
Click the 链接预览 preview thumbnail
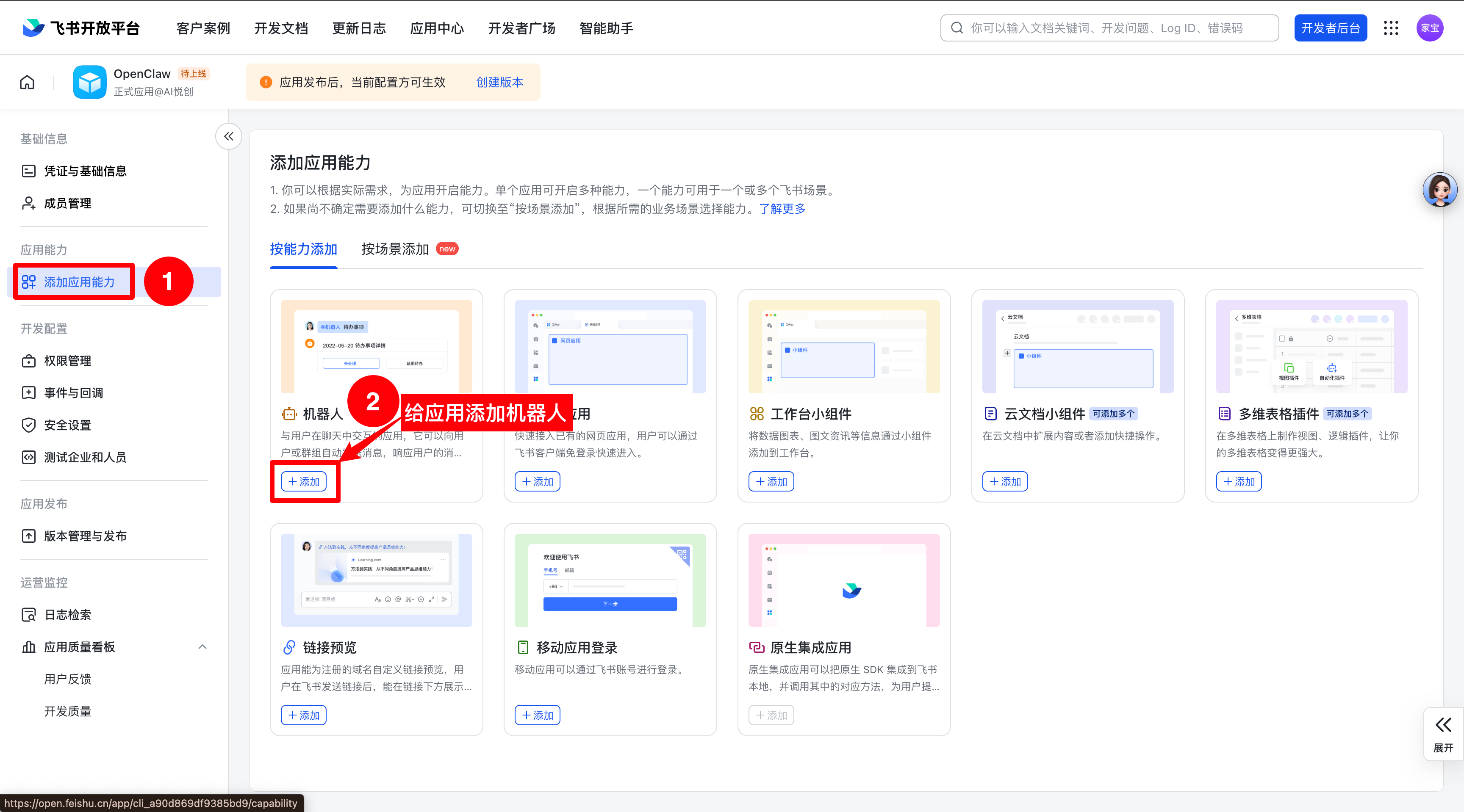[x=376, y=580]
